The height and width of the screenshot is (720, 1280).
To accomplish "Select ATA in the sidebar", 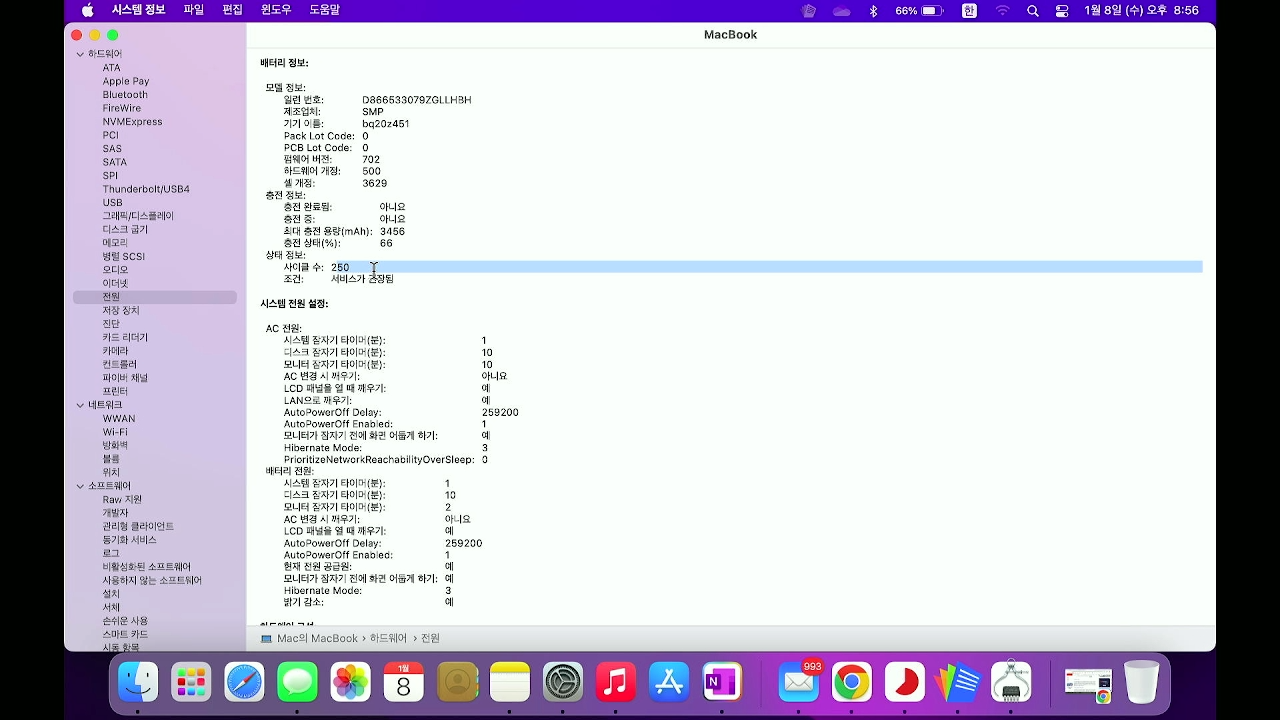I will pyautogui.click(x=111, y=68).
